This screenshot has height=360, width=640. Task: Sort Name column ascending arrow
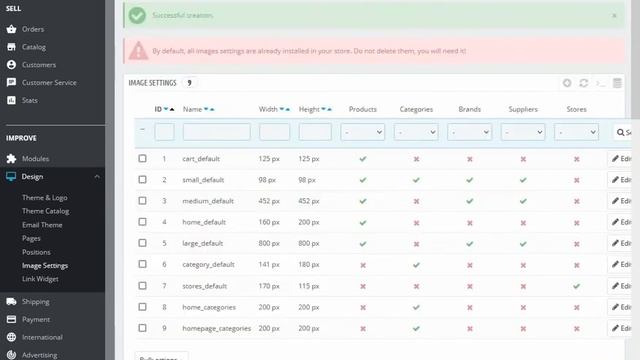212,109
